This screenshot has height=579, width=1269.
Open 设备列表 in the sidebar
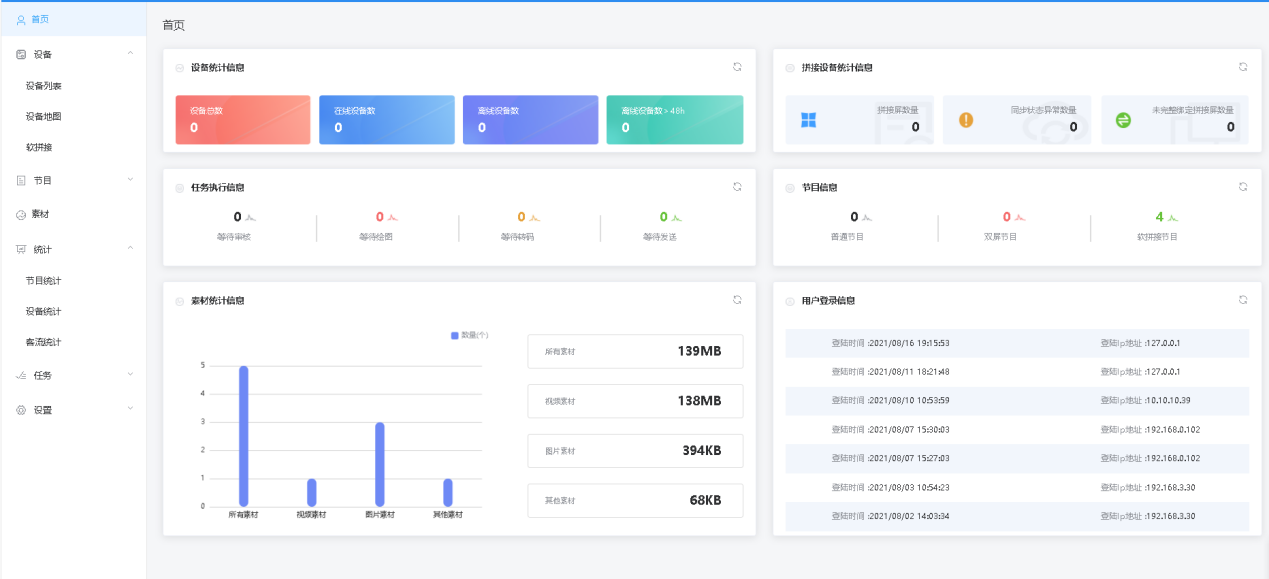point(44,86)
